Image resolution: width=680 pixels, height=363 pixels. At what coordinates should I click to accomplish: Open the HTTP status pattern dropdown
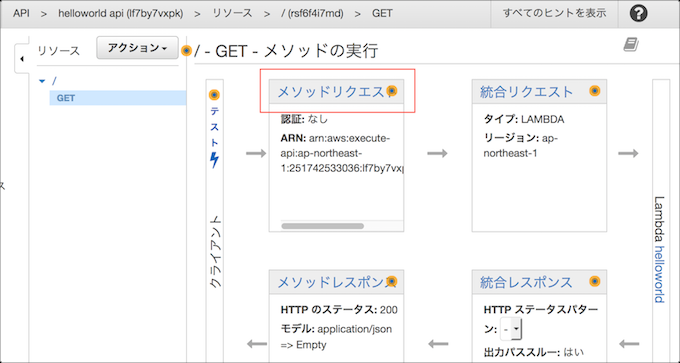[511, 330]
